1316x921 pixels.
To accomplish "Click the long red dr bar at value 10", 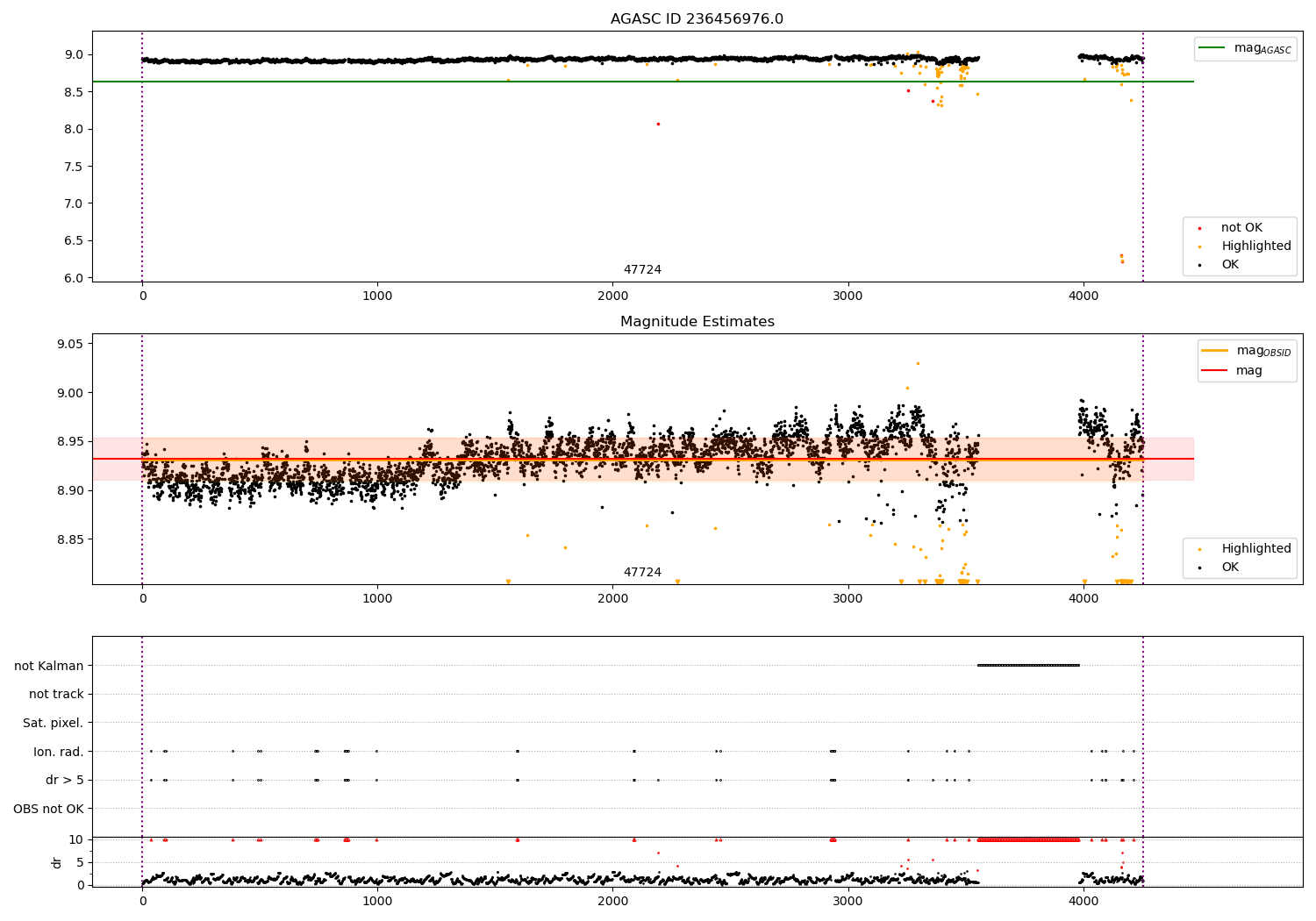I will 1028,839.
